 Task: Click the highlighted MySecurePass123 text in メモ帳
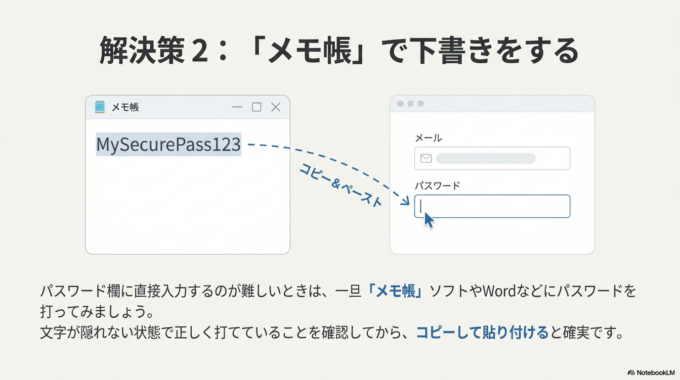coord(168,144)
